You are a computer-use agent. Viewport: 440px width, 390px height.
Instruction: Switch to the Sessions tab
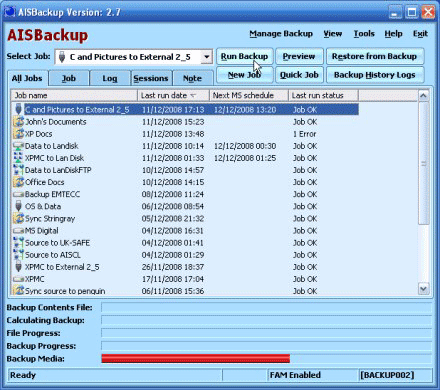pos(151,79)
